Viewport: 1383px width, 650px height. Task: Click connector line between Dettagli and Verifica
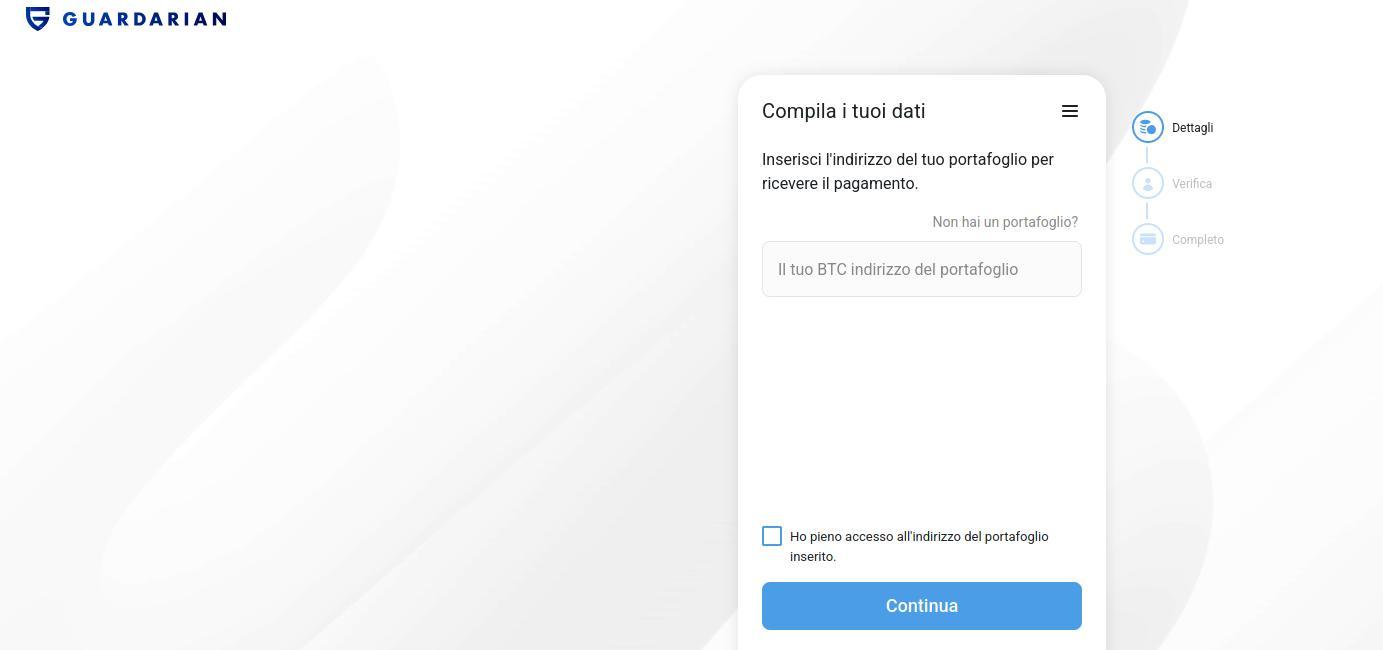(1147, 155)
